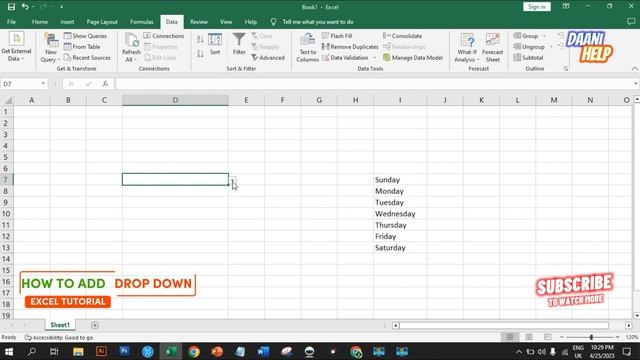Open Outline dialog launcher

click(566, 69)
